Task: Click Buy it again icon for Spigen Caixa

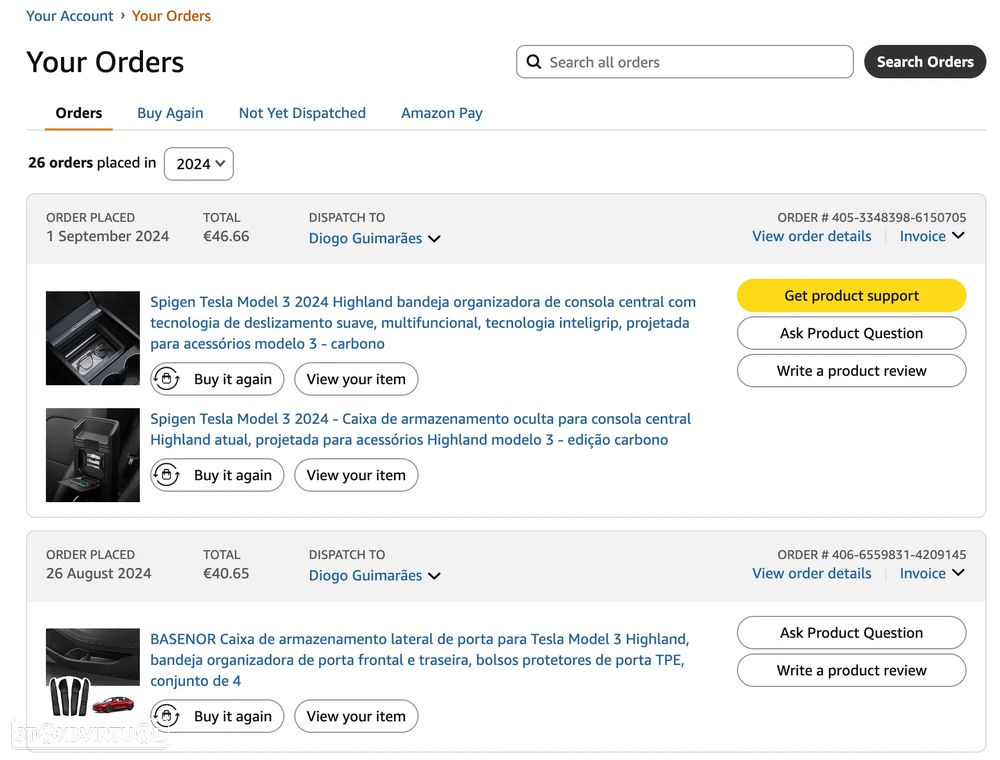Action: point(166,475)
